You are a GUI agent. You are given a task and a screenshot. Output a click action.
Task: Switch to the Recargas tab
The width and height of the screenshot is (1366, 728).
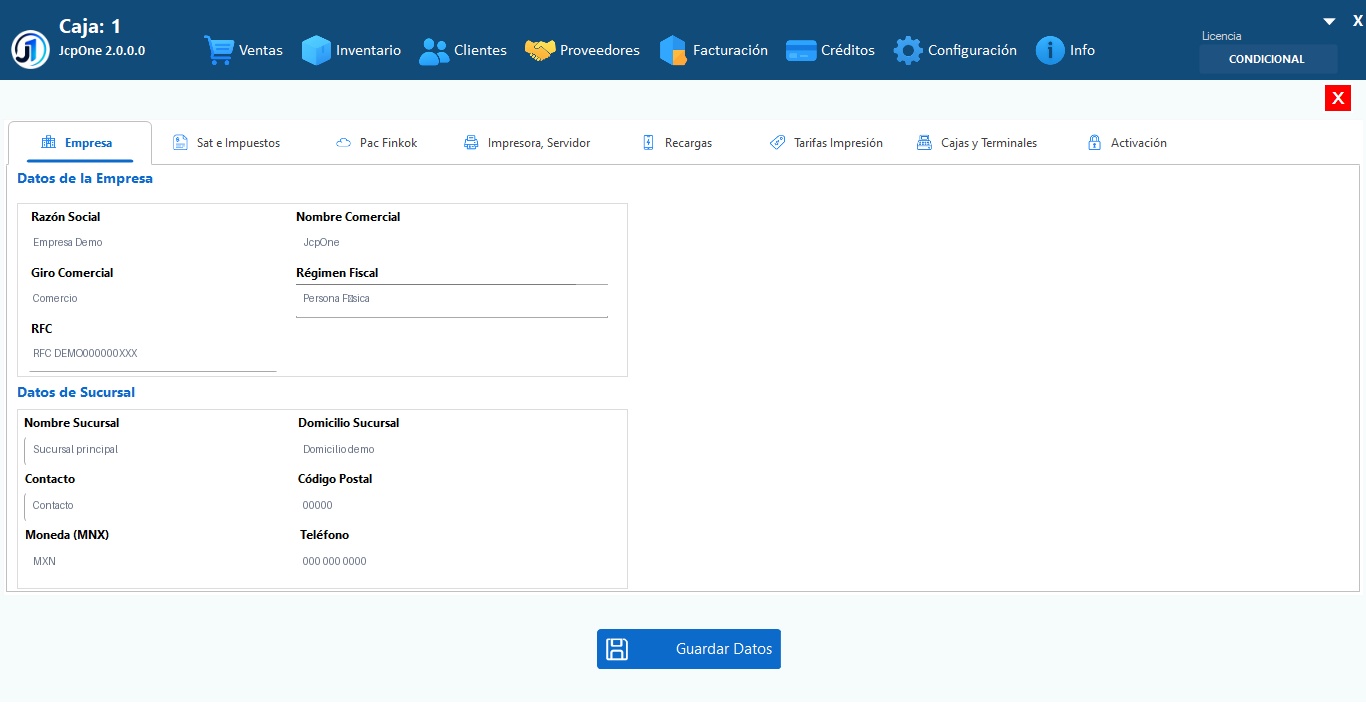click(677, 143)
